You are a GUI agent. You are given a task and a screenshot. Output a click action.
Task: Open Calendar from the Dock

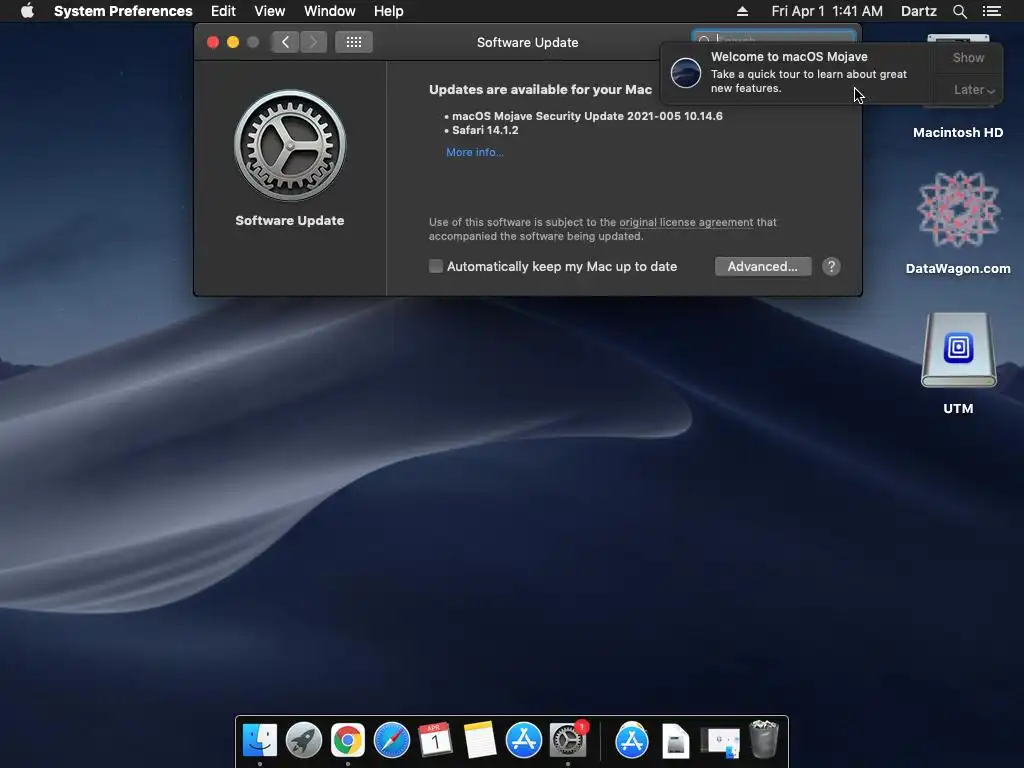435,741
